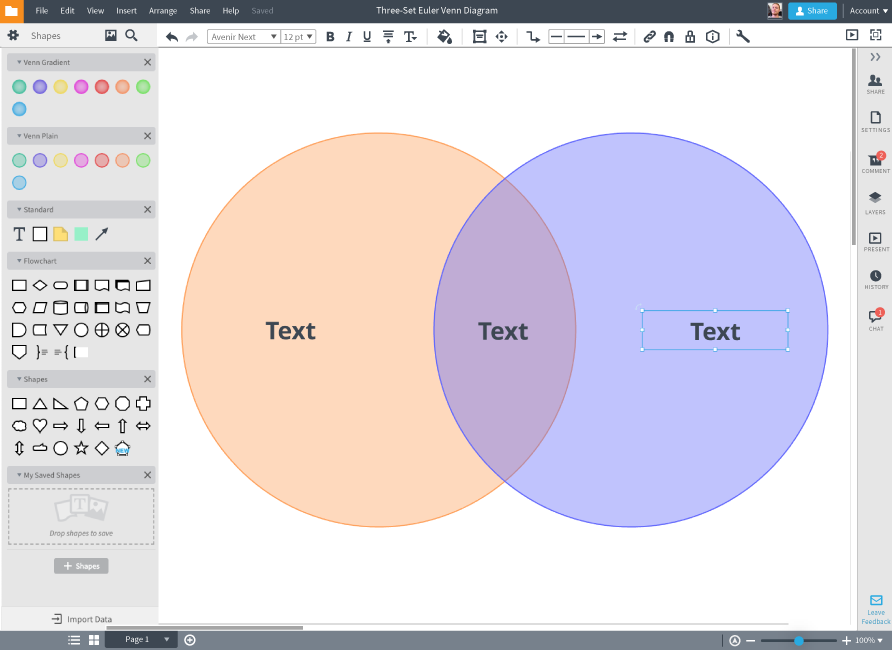Open the Page 1 dropdown
Screen dimensions: 892x650
140,639
